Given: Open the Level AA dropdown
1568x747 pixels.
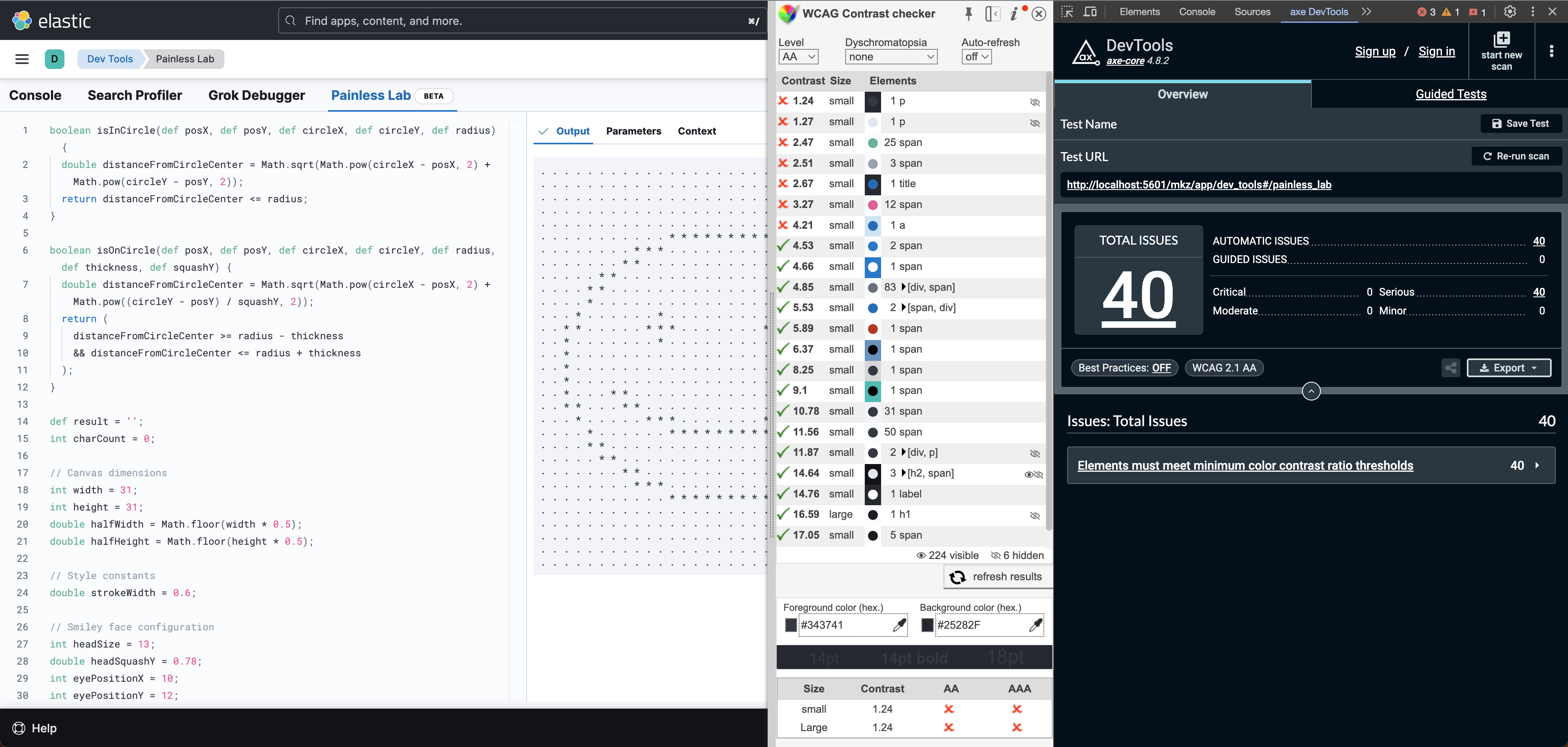Looking at the screenshot, I should [798, 57].
